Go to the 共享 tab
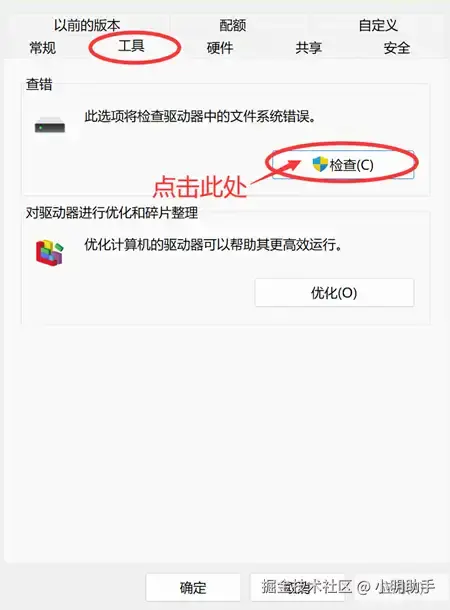 pyautogui.click(x=308, y=48)
